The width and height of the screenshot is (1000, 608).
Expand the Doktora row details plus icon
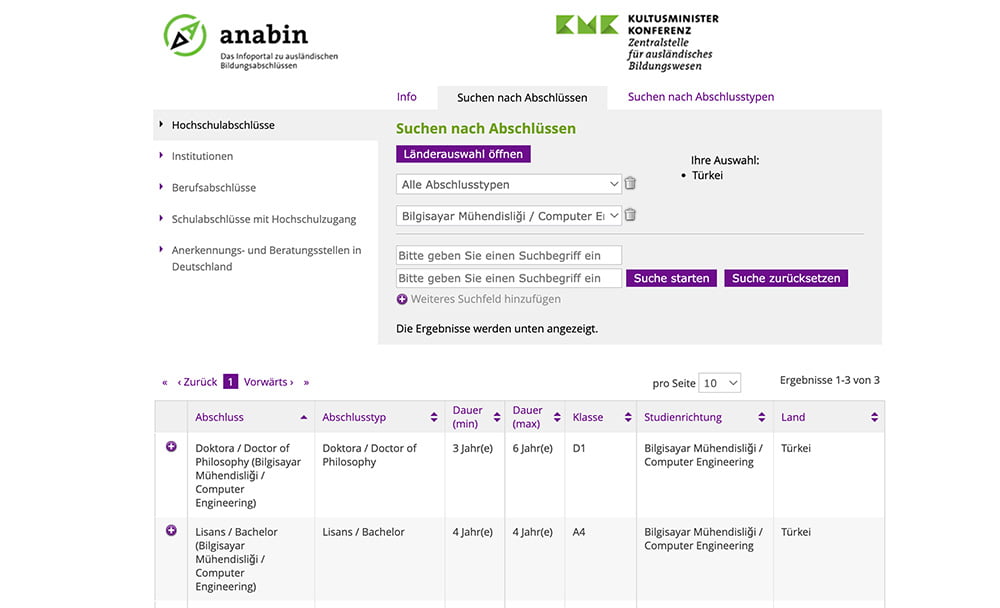point(171,447)
